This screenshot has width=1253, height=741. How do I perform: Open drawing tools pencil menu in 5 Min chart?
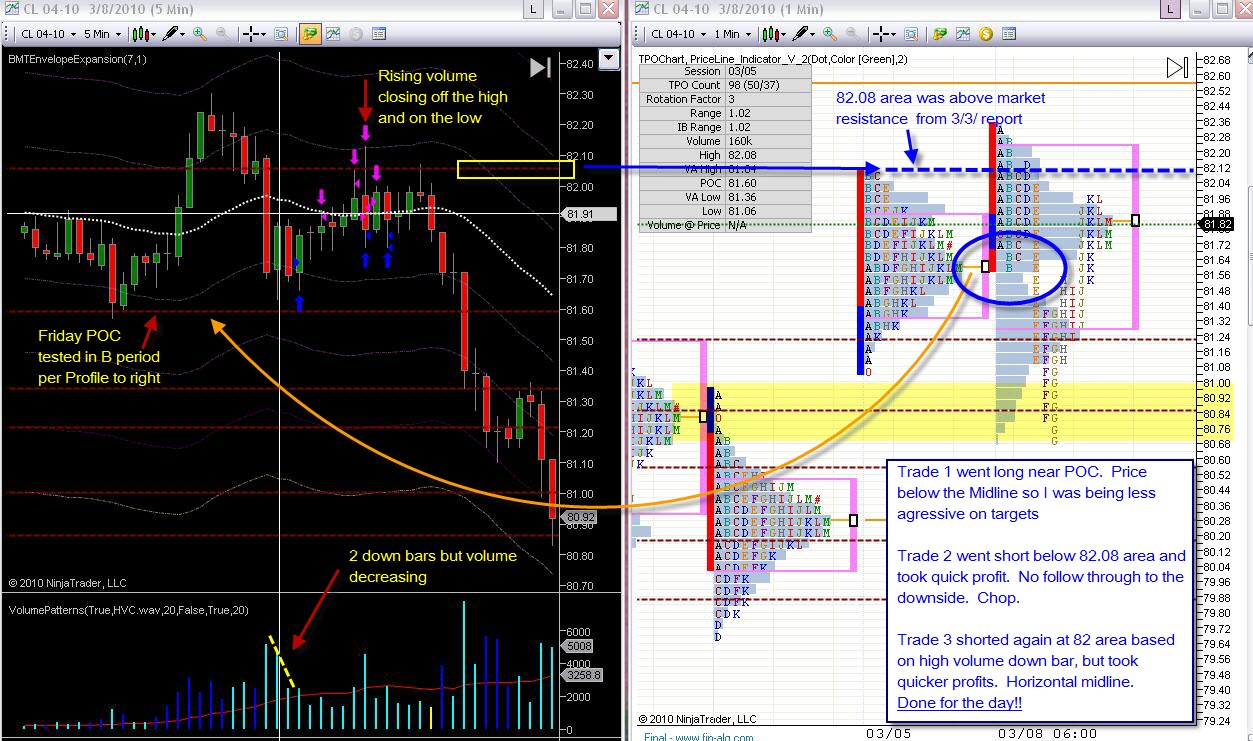[x=173, y=34]
